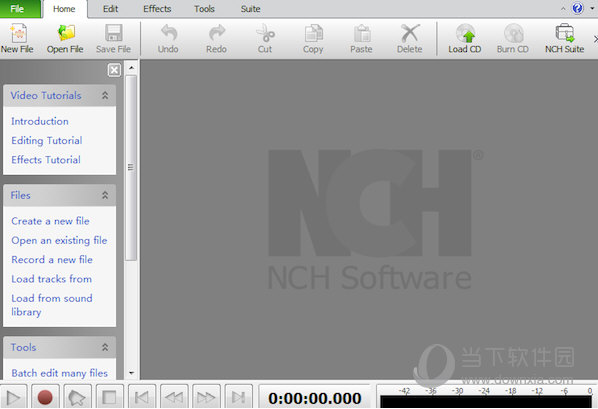The image size is (598, 409).
Task: Click the Scrub playback button
Action: coord(77,398)
